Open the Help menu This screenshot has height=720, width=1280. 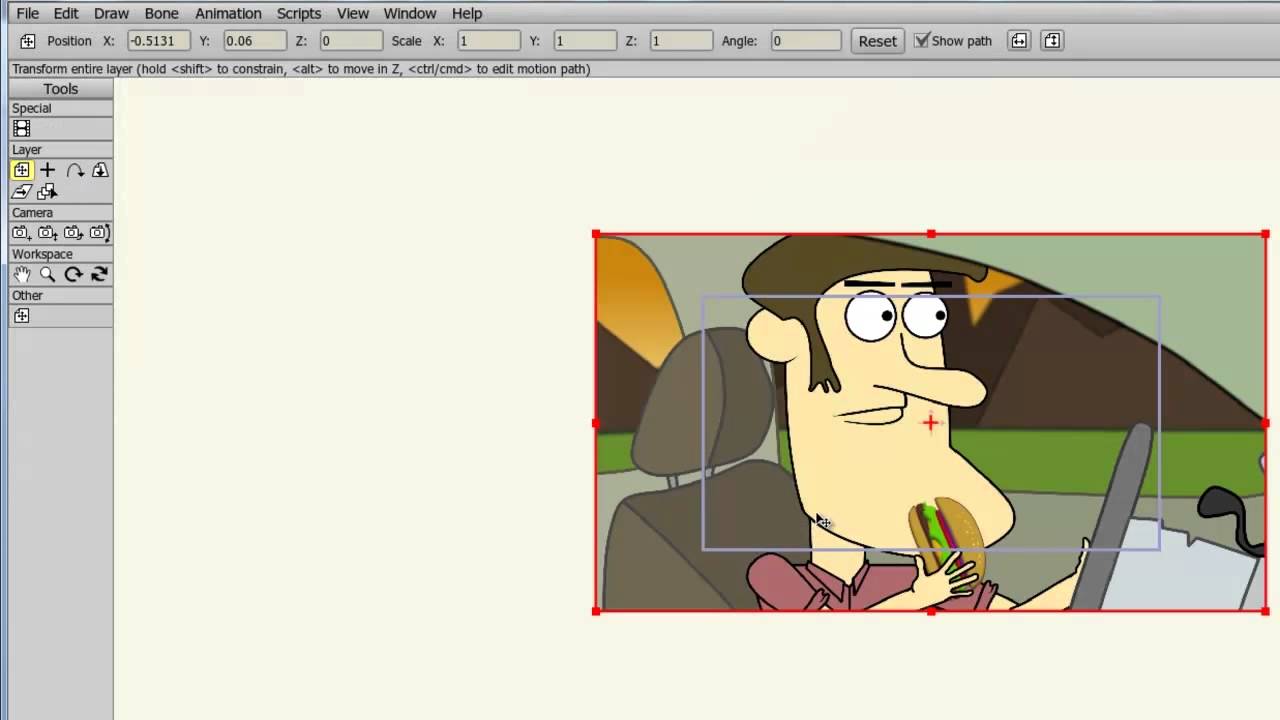pos(467,13)
